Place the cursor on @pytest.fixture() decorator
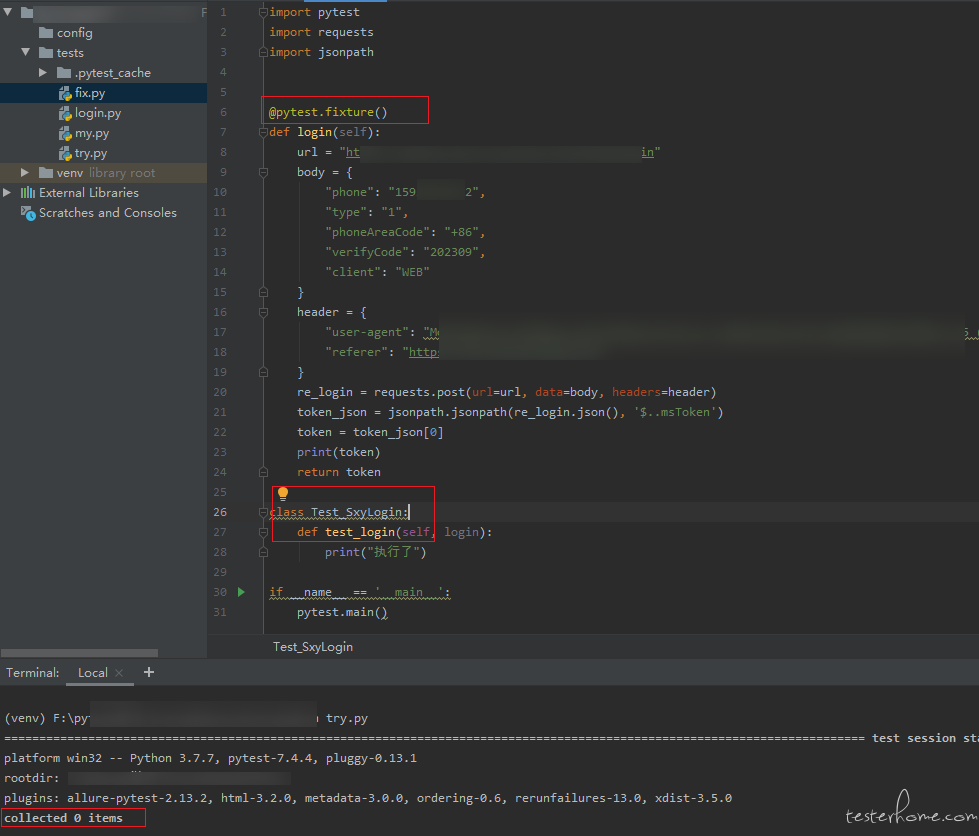979x836 pixels. click(328, 112)
